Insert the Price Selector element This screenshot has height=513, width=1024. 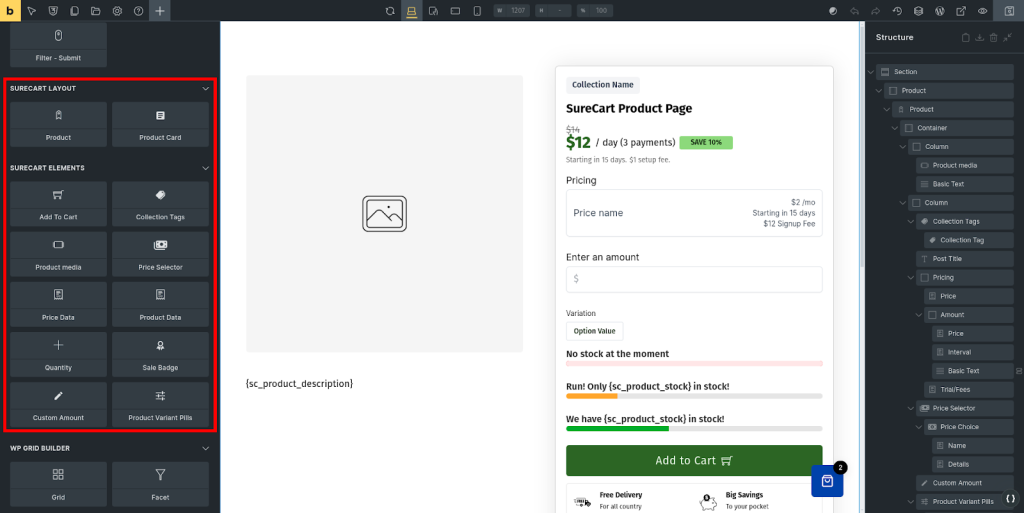pyautogui.click(x=160, y=254)
